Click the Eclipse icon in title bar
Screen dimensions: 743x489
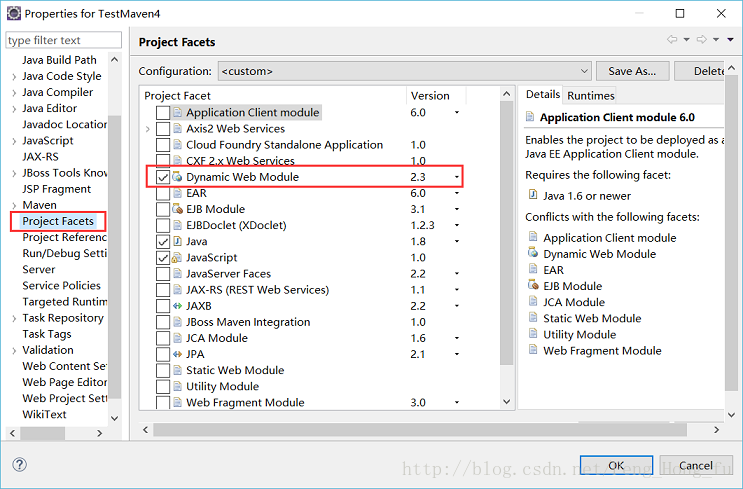coord(14,13)
